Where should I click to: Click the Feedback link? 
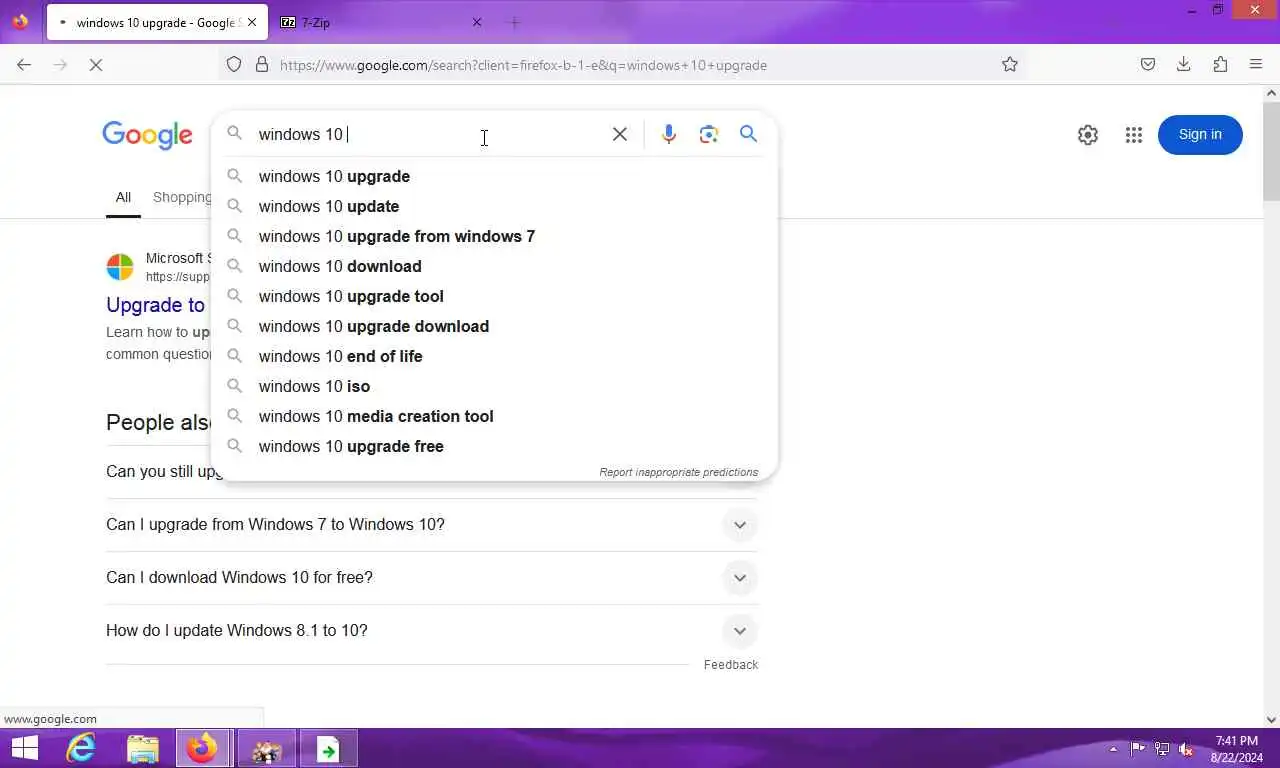pos(731,665)
